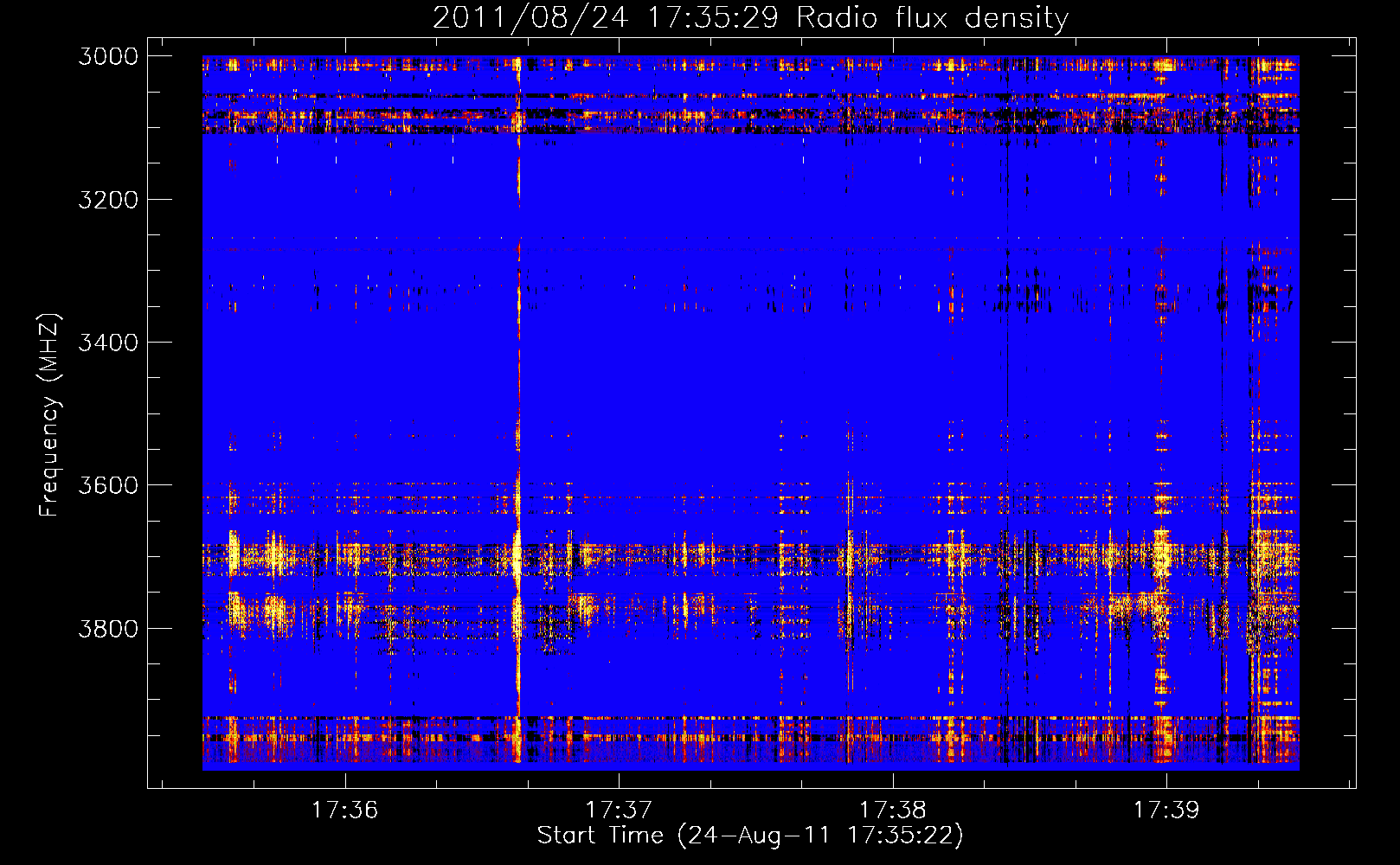
Task: Click the plot title '2011/08/24 17:35:29 Radio flux density'
Action: coord(751,17)
